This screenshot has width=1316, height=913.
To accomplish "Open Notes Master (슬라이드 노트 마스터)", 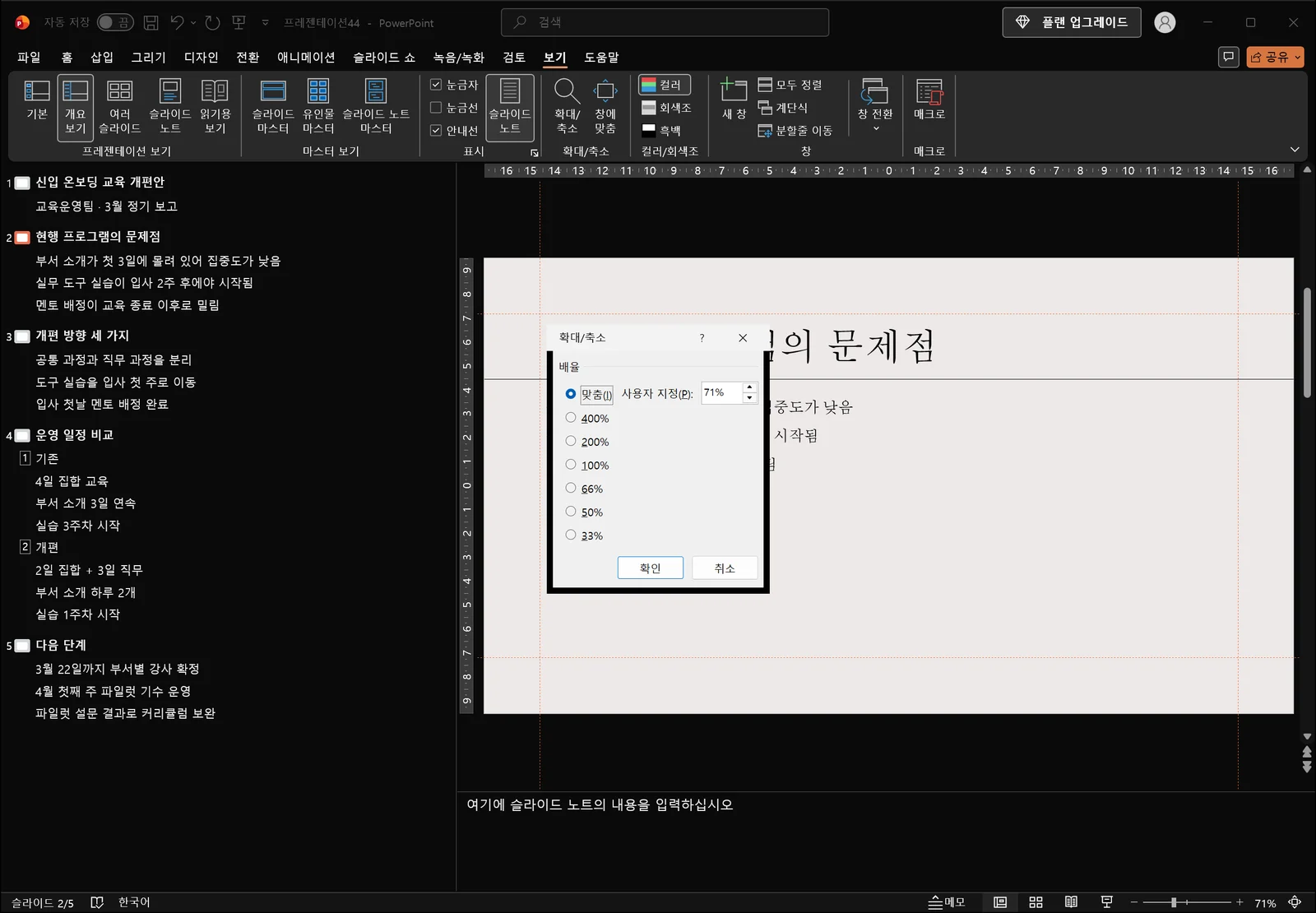I will pos(376,107).
